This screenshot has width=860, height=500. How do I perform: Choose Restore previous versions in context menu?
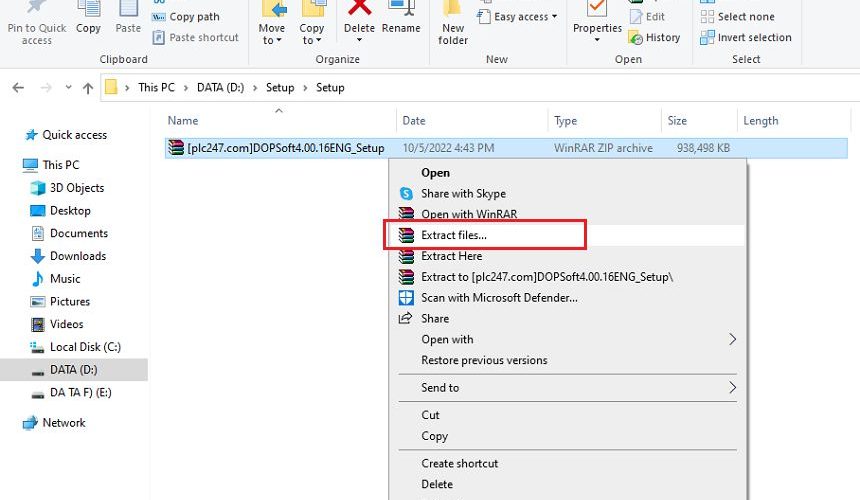click(567, 360)
